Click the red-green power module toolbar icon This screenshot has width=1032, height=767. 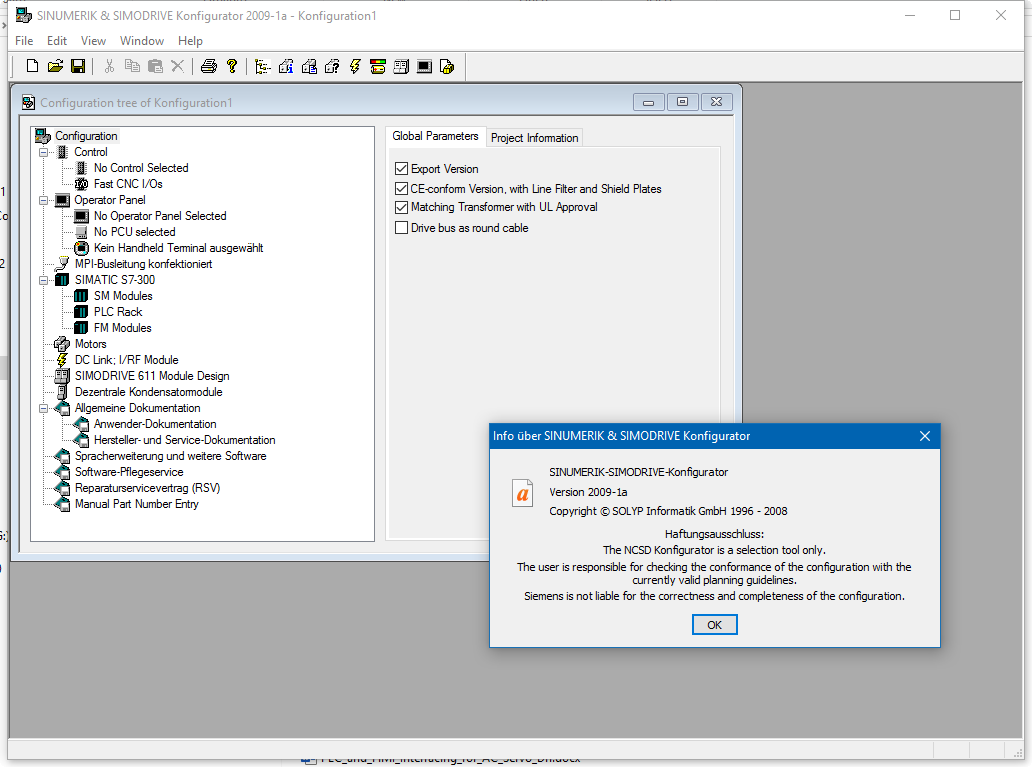tap(378, 66)
